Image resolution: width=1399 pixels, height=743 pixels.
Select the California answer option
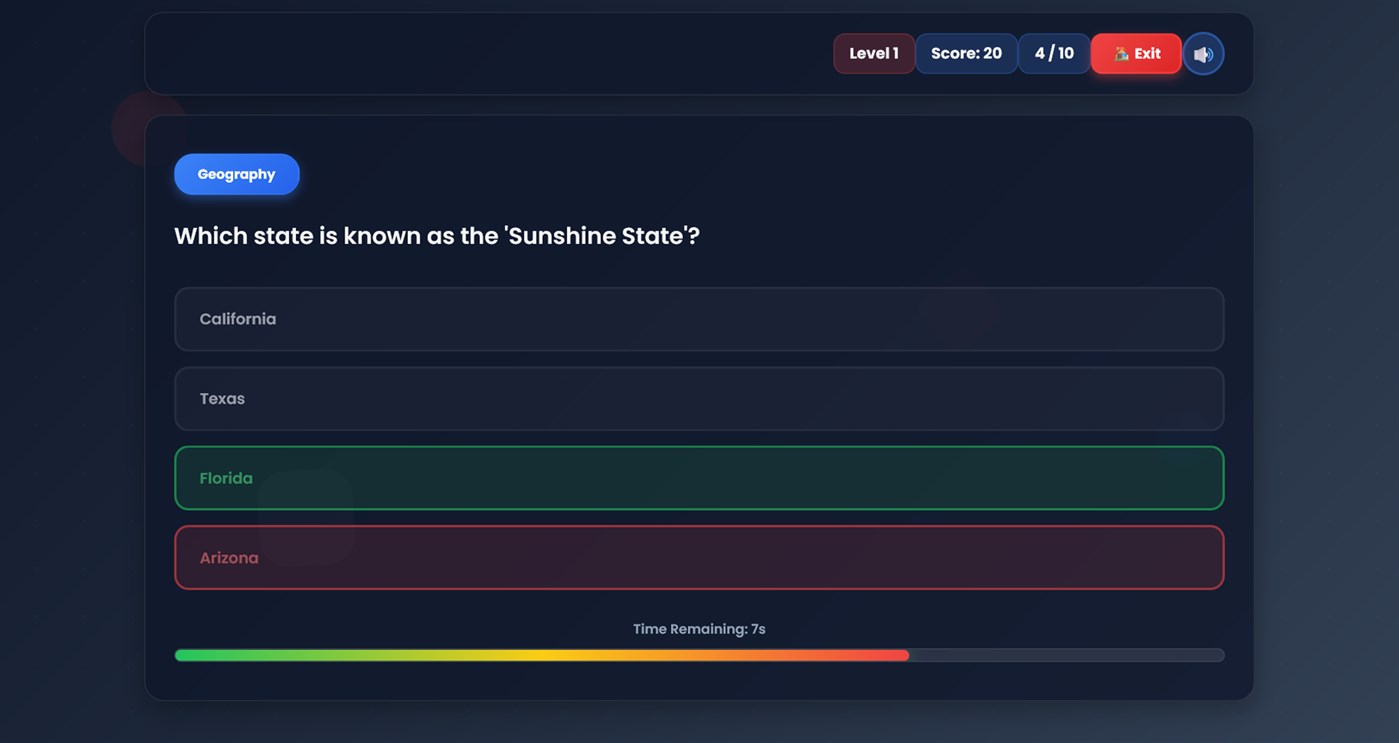pos(698,319)
